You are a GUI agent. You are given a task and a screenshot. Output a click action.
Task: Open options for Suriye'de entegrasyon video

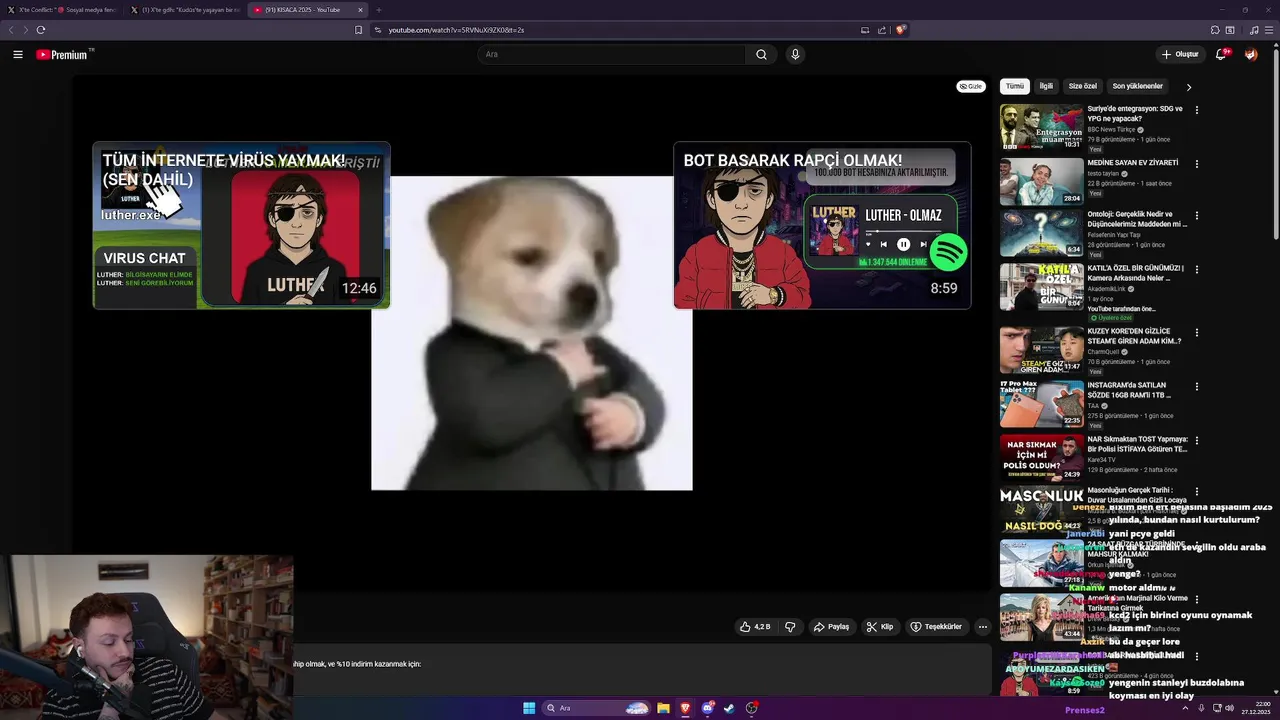click(x=1196, y=110)
